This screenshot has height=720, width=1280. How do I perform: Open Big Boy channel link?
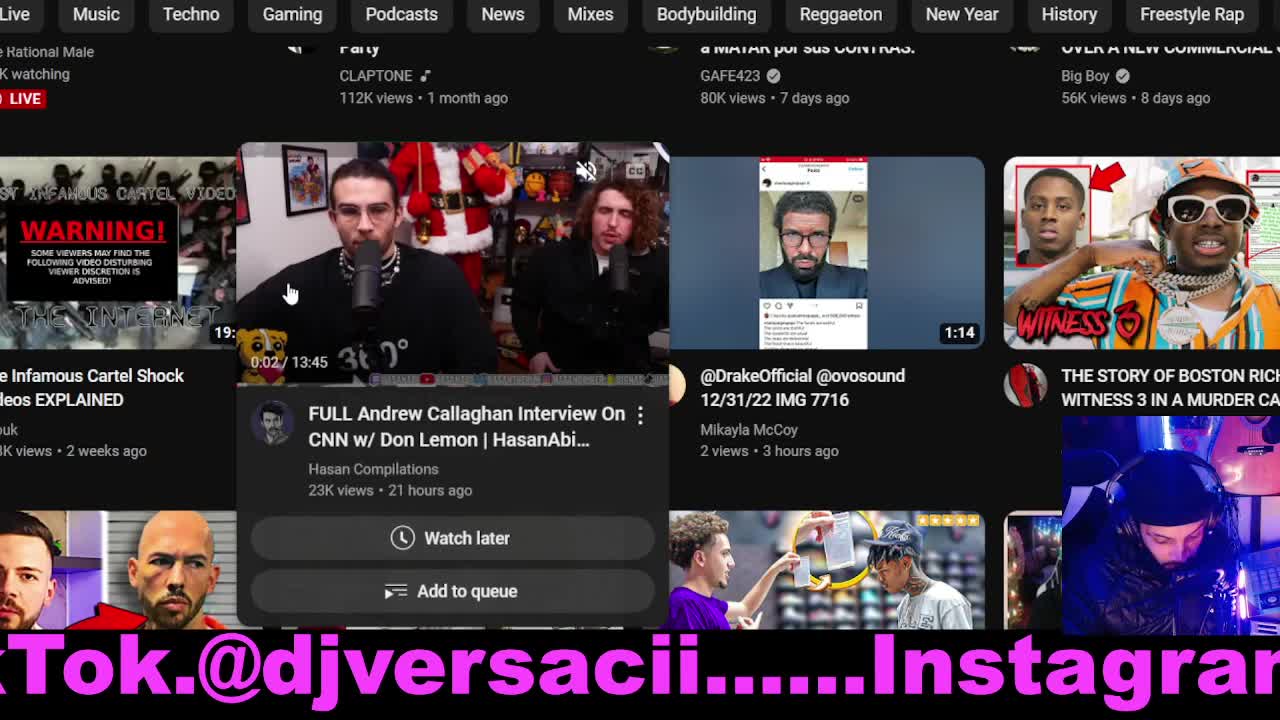click(x=1085, y=76)
